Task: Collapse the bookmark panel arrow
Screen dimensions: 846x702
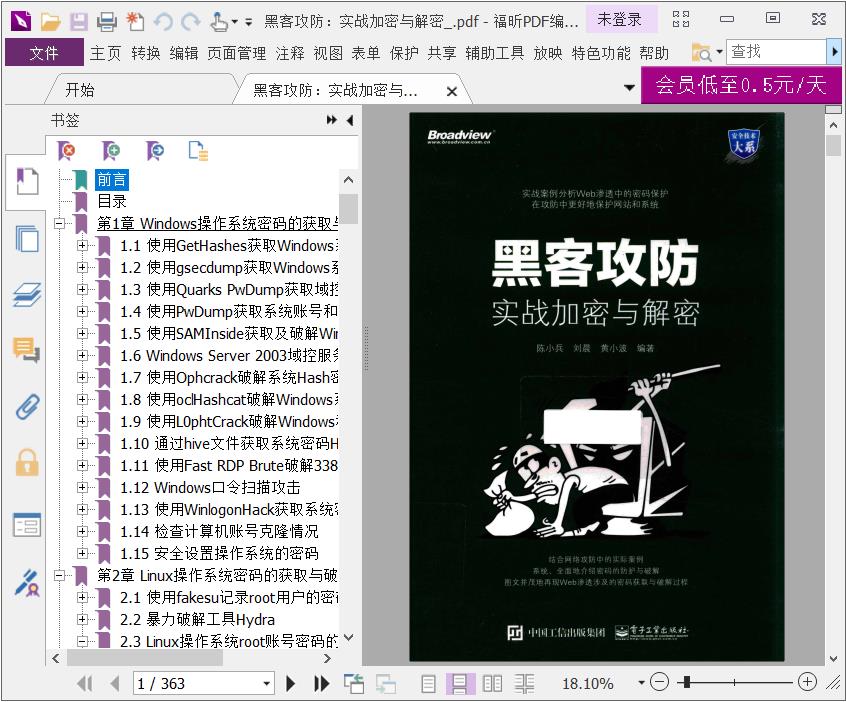Action: tap(350, 120)
